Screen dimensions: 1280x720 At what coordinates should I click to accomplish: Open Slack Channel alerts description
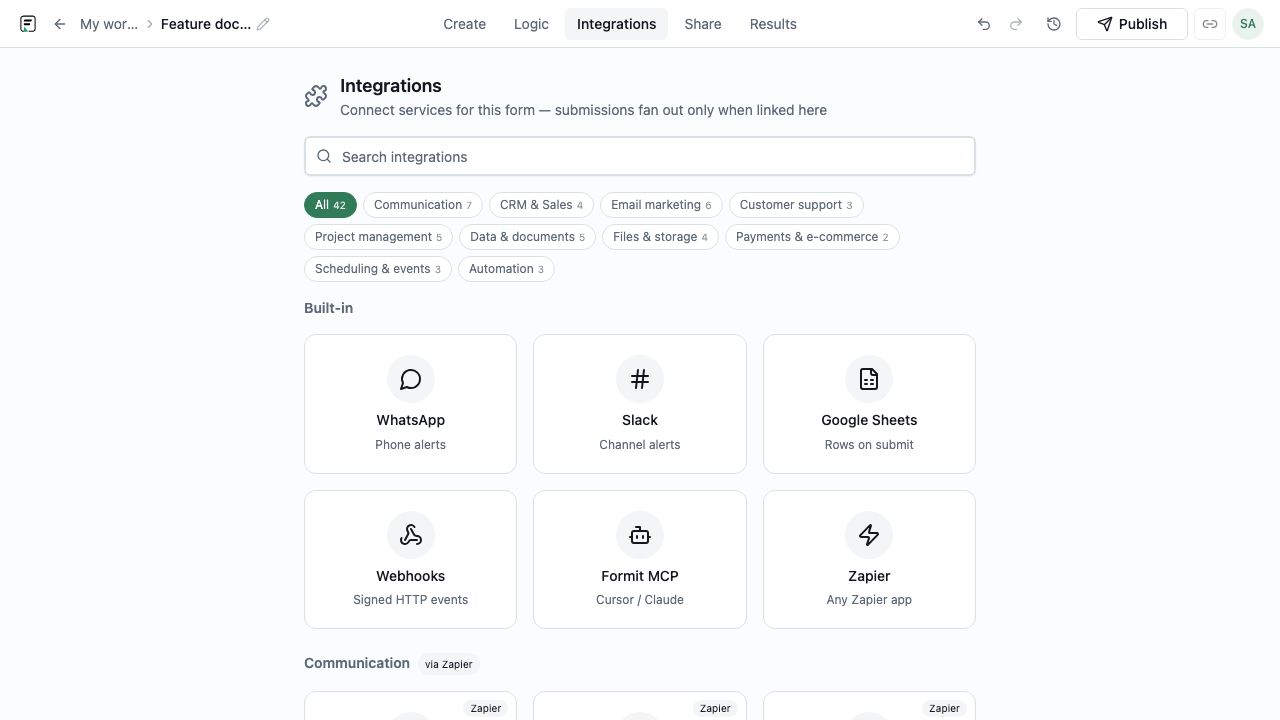[x=640, y=445]
